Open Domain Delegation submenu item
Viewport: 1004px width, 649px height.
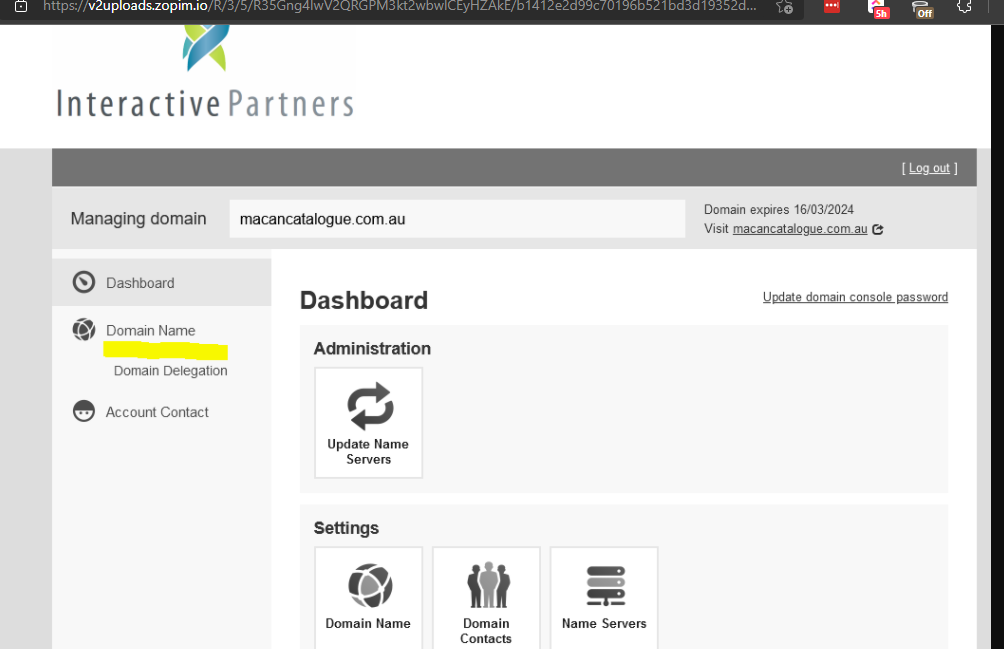click(x=171, y=371)
